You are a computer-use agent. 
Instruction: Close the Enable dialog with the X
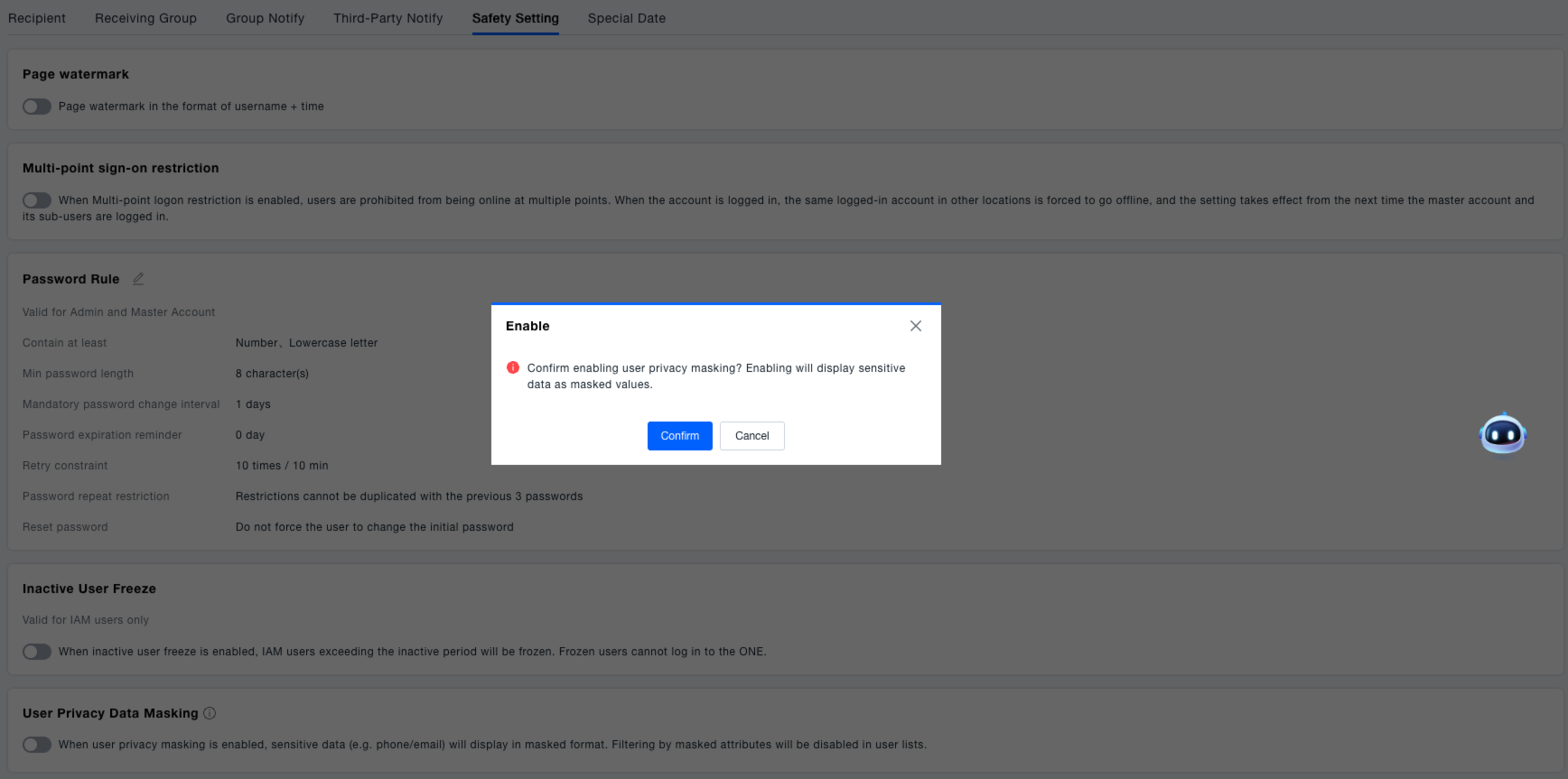(x=915, y=326)
